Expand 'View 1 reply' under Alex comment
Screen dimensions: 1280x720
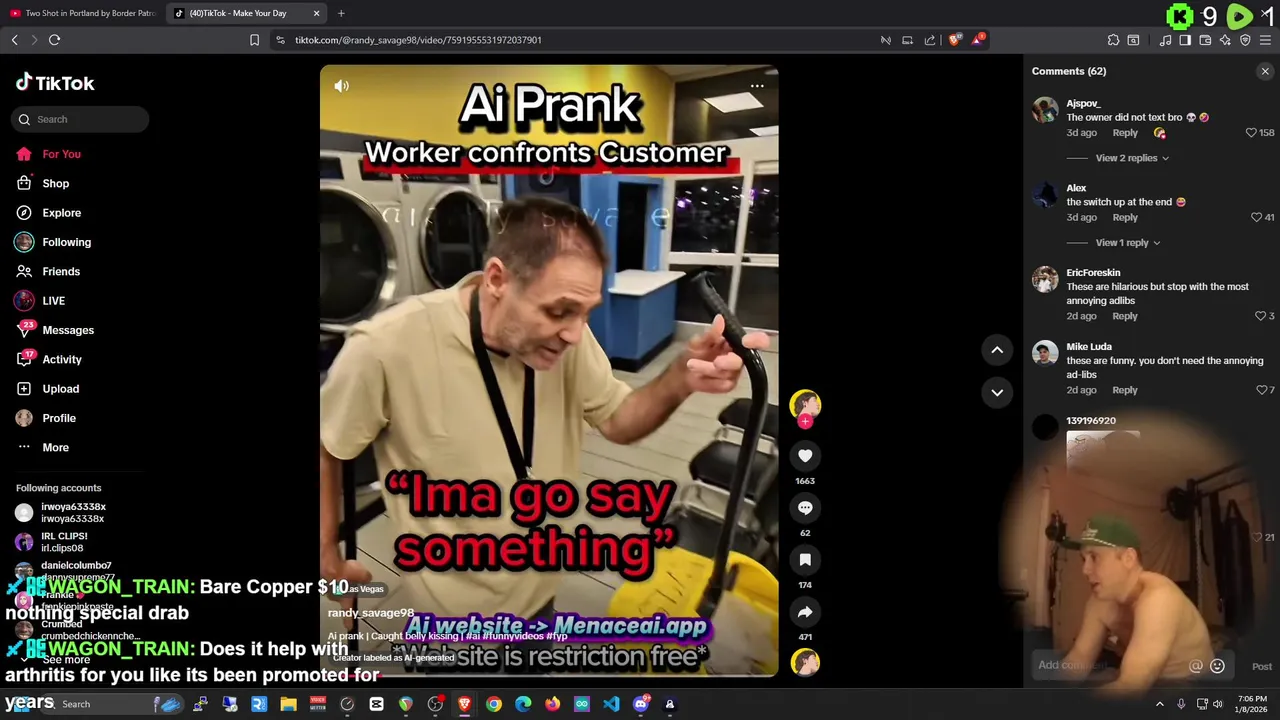click(x=1128, y=243)
